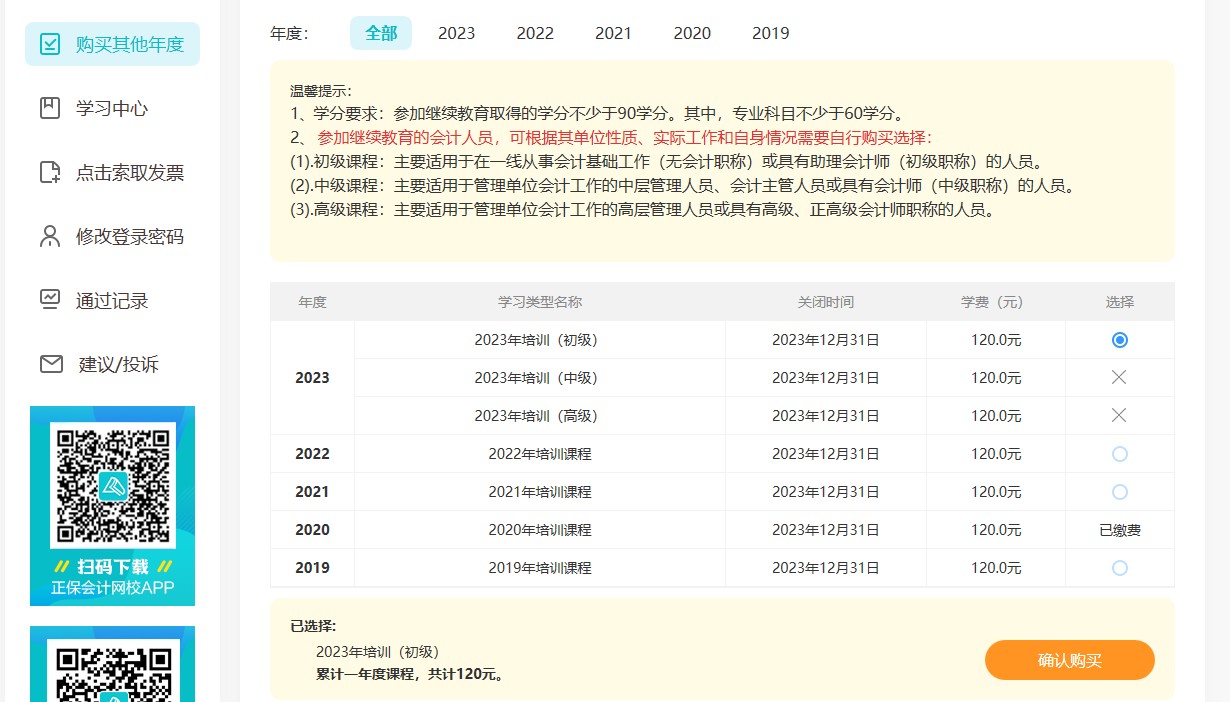Select the 2022年培训课程 radio button

pos(1119,454)
